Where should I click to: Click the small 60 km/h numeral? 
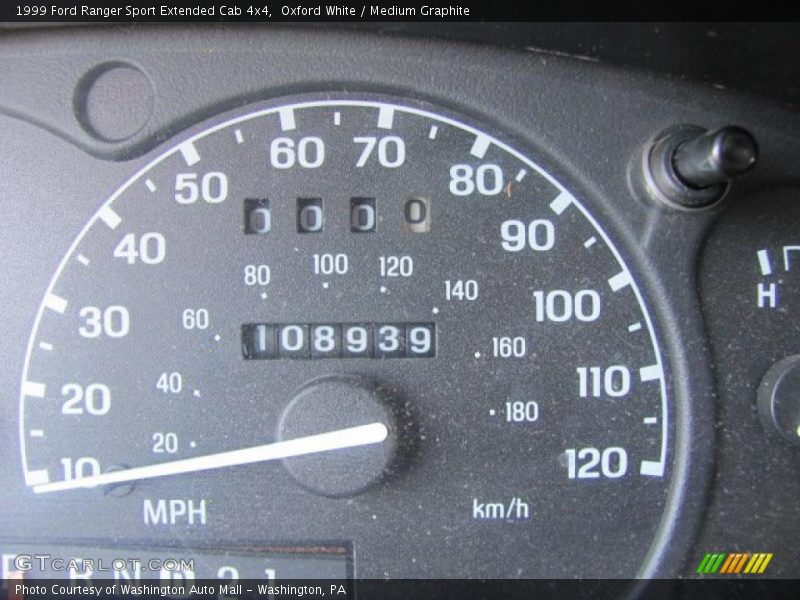[195, 319]
